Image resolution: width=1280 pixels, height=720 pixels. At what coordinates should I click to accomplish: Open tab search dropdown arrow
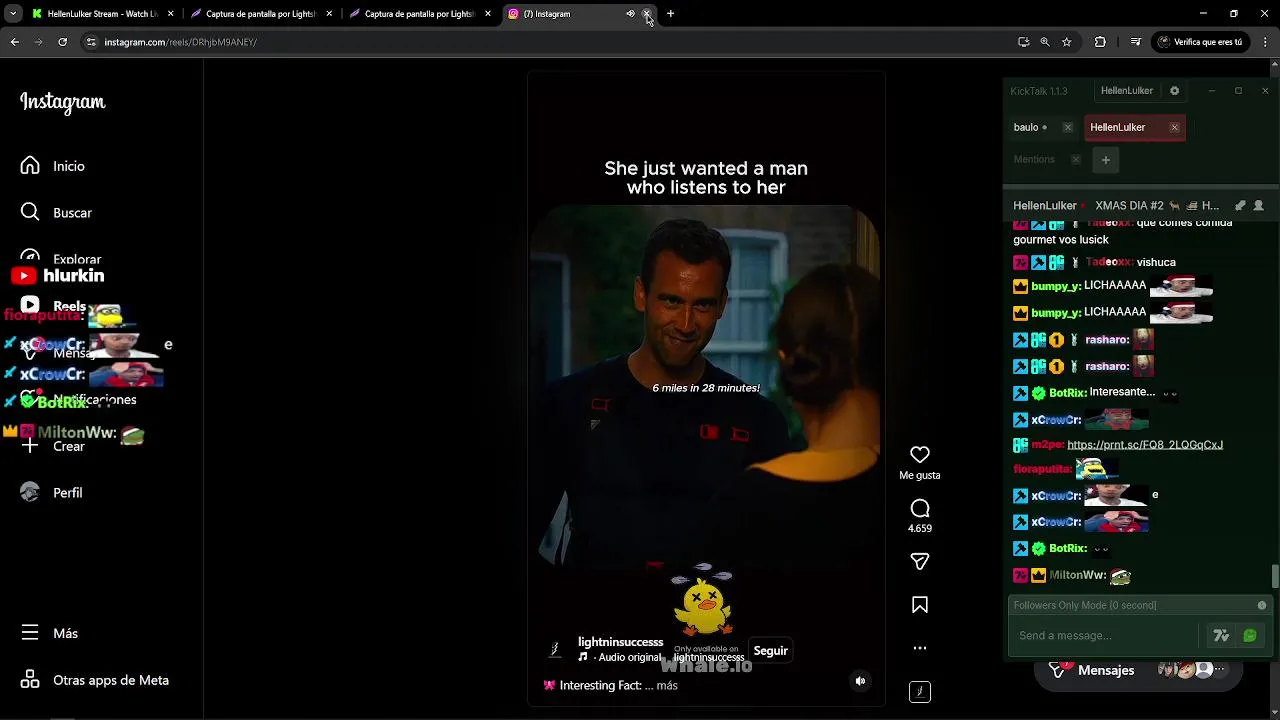[x=13, y=14]
